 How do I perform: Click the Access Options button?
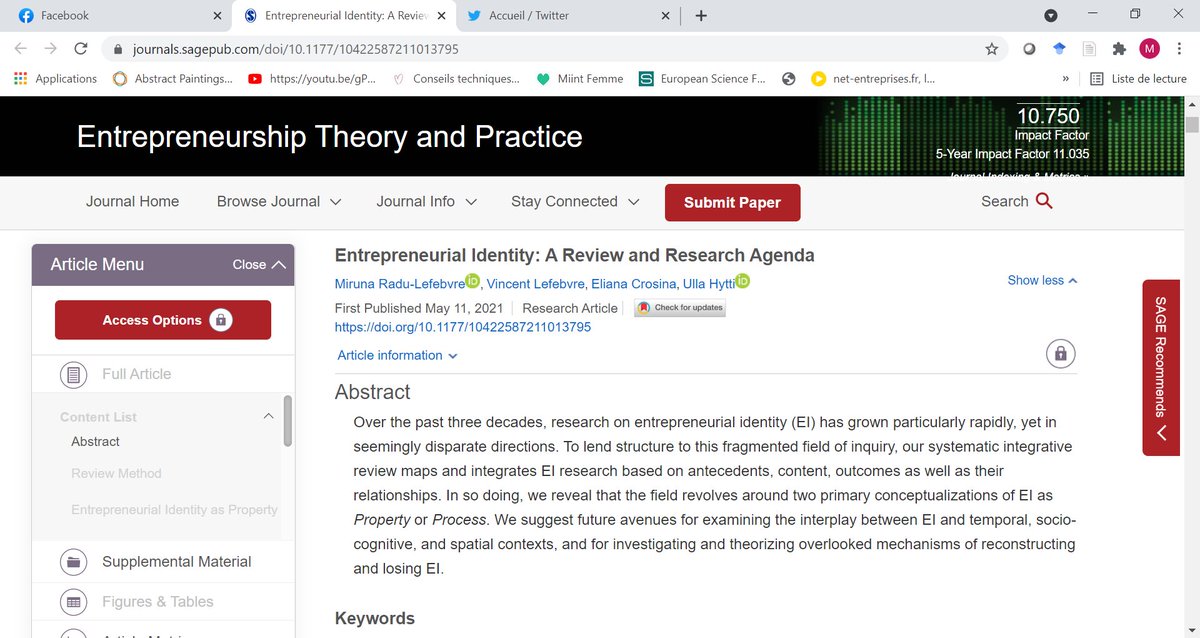[163, 320]
